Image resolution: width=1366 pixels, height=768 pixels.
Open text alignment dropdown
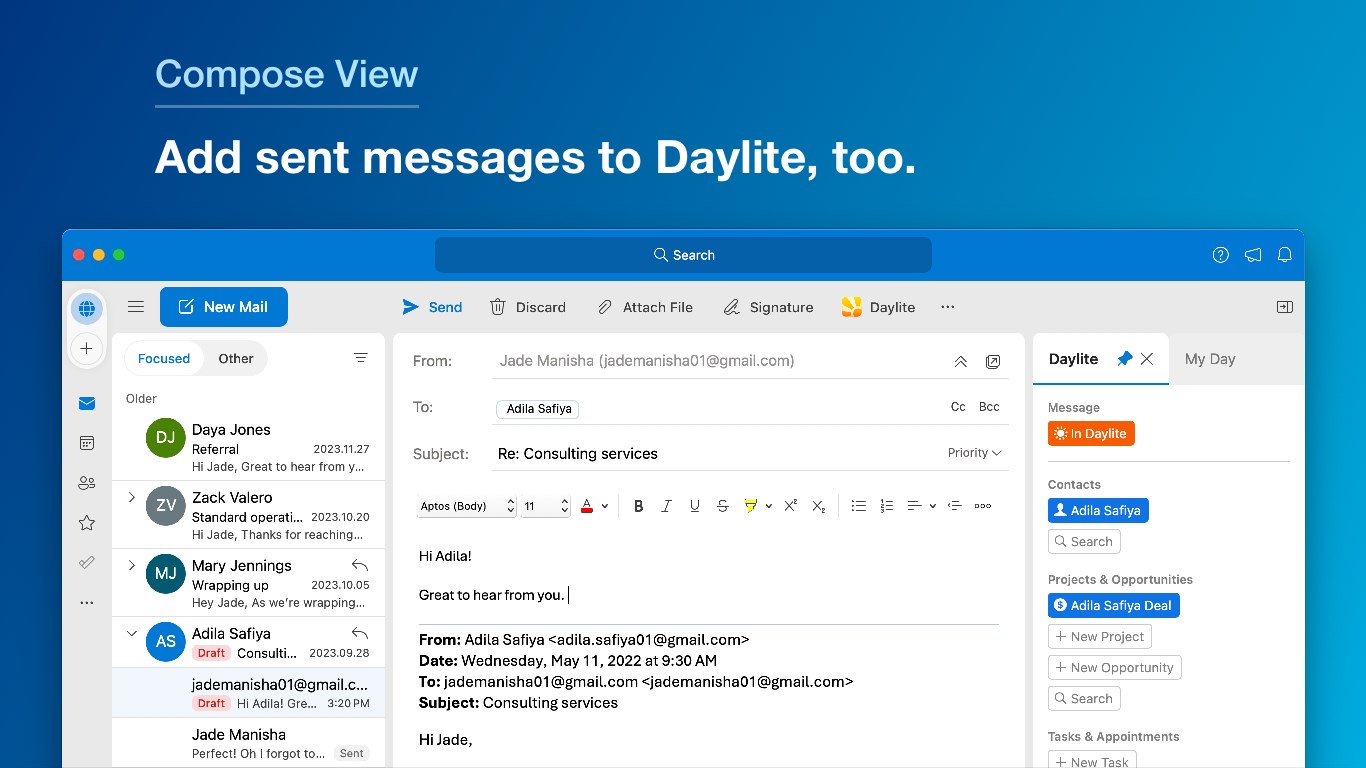pyautogui.click(x=921, y=506)
